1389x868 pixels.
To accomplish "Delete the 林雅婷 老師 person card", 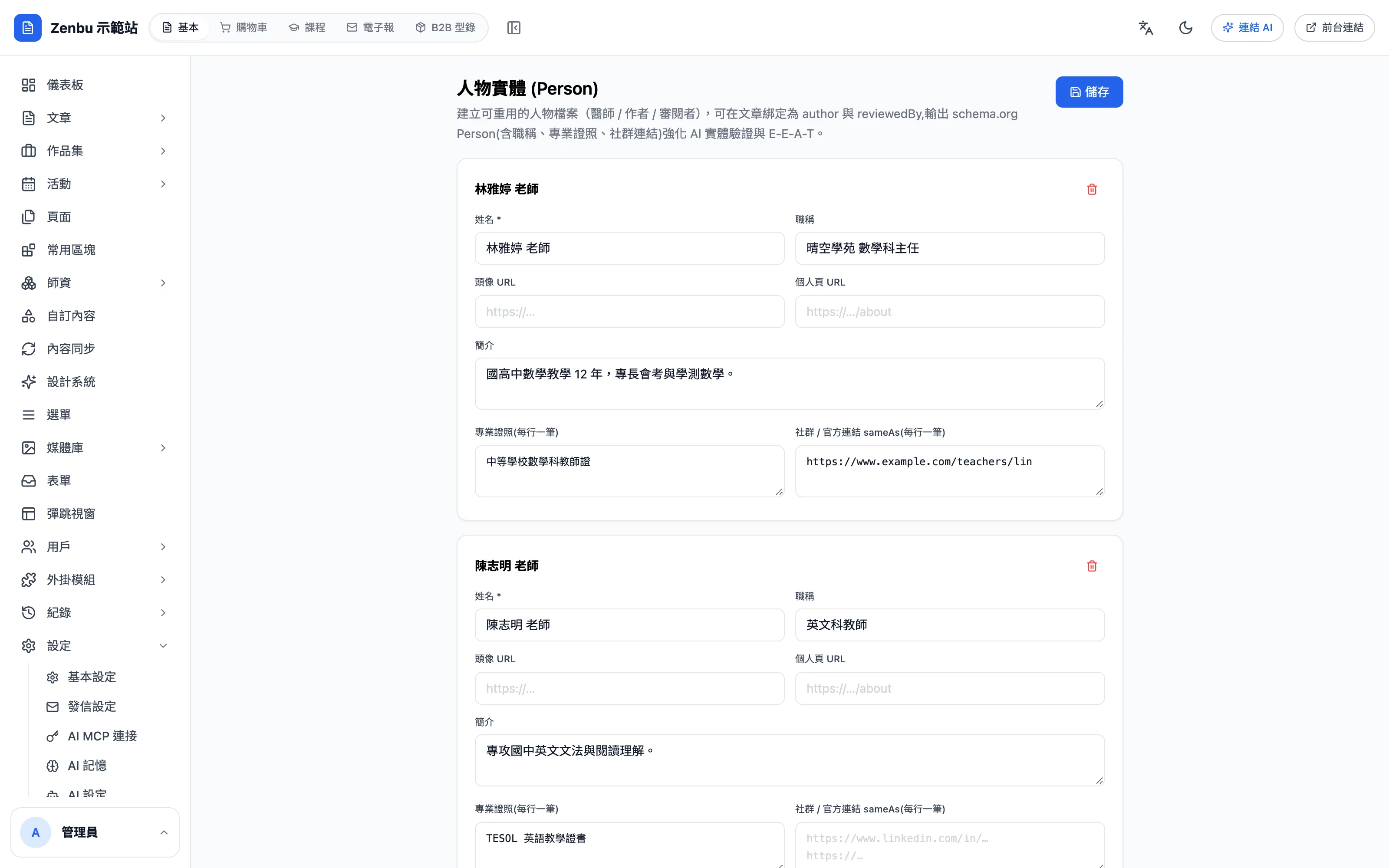I will click(1092, 190).
